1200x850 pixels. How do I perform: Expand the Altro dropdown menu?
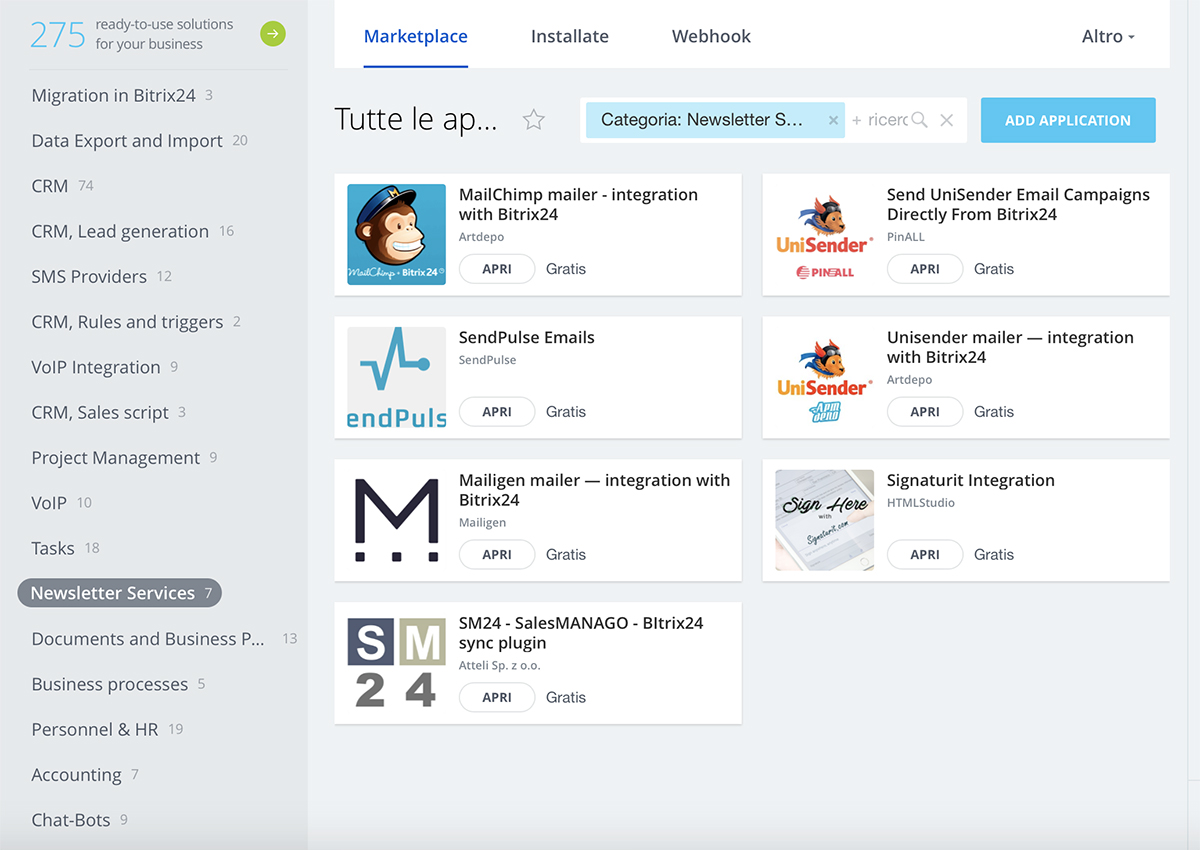point(1108,36)
